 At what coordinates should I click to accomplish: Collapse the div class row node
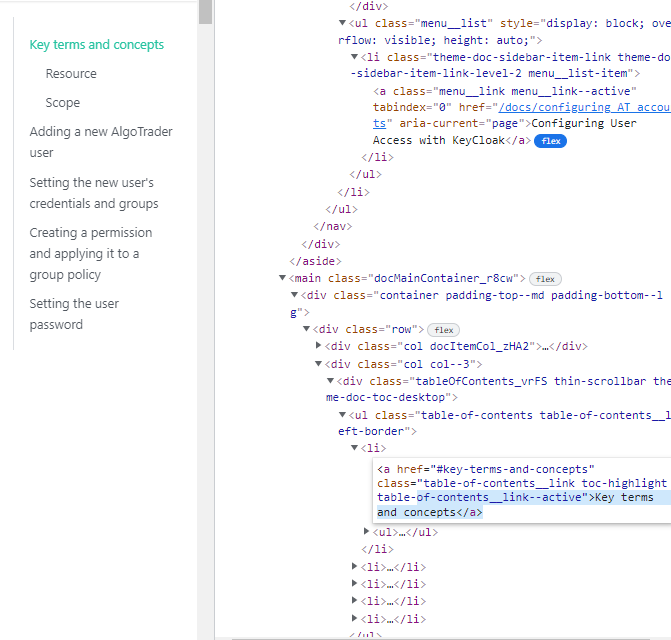pyautogui.click(x=306, y=329)
